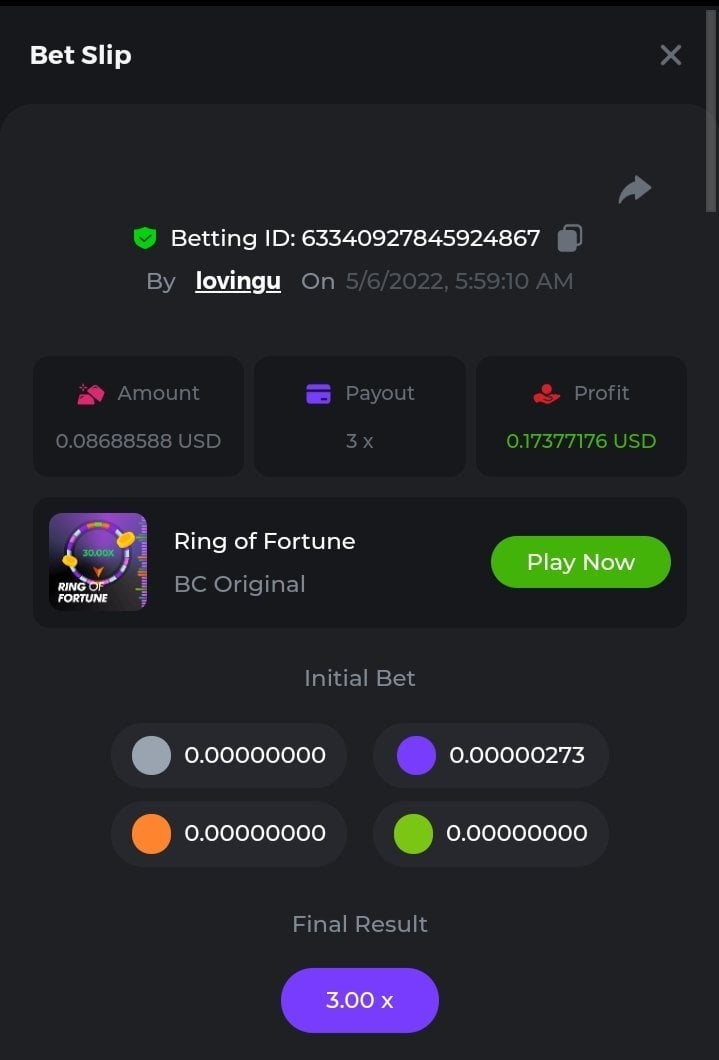
Task: Click the green verified shield icon
Action: coord(146,238)
